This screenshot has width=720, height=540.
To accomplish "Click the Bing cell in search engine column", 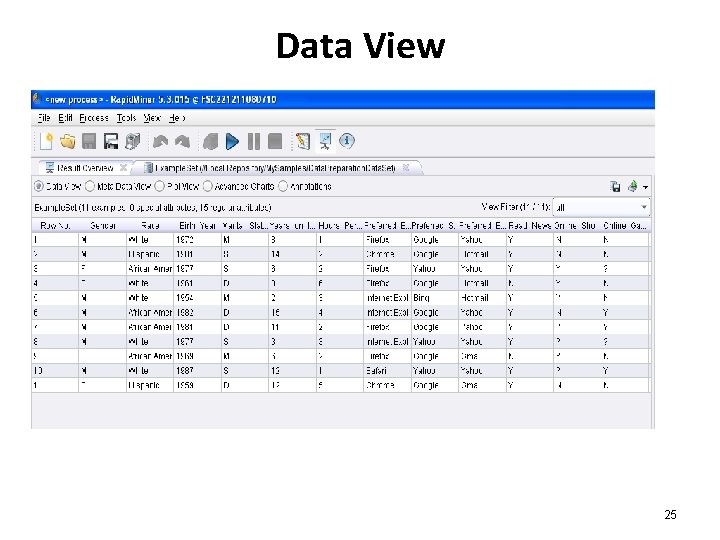I will point(435,298).
